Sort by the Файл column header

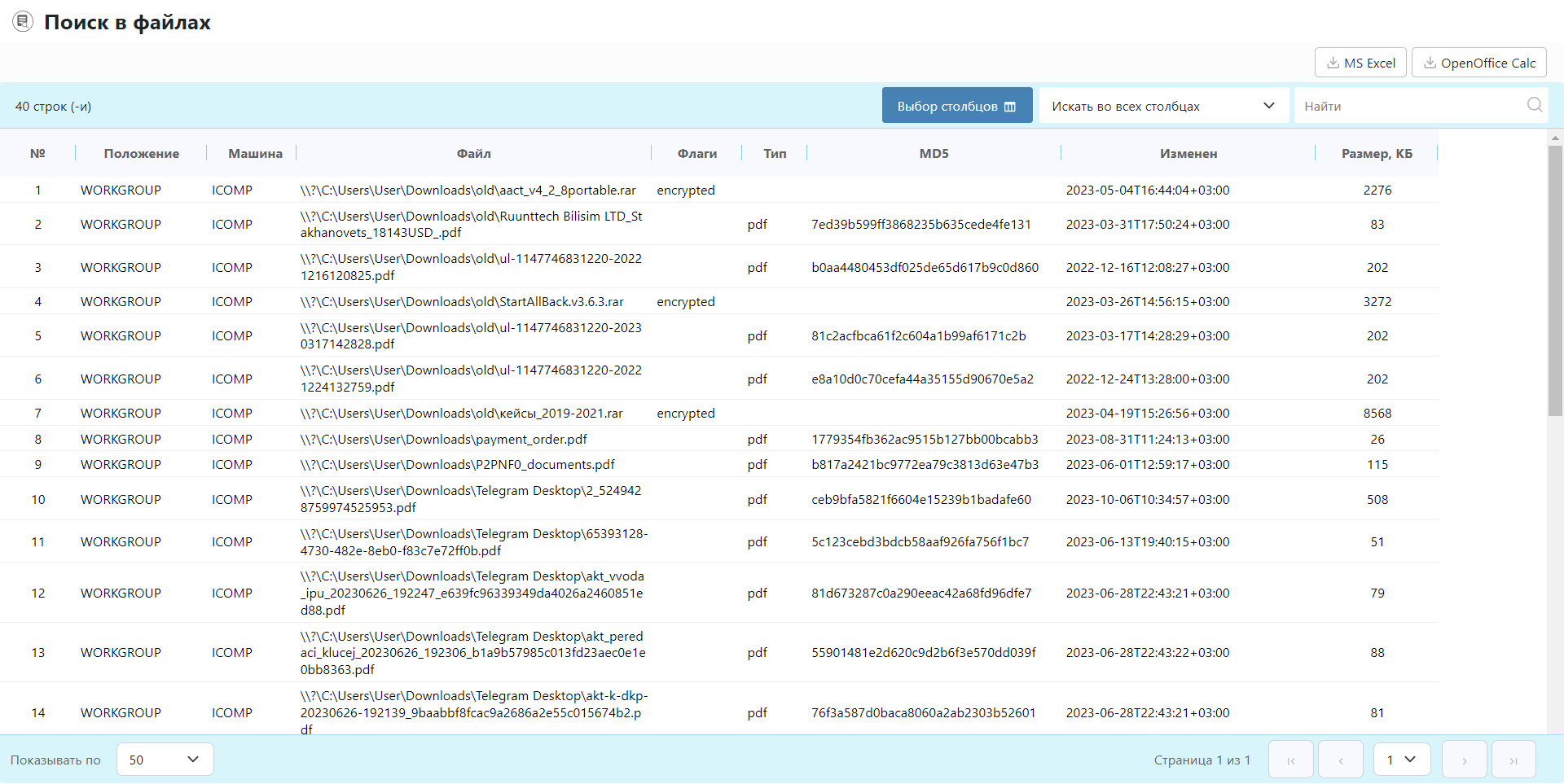point(473,153)
